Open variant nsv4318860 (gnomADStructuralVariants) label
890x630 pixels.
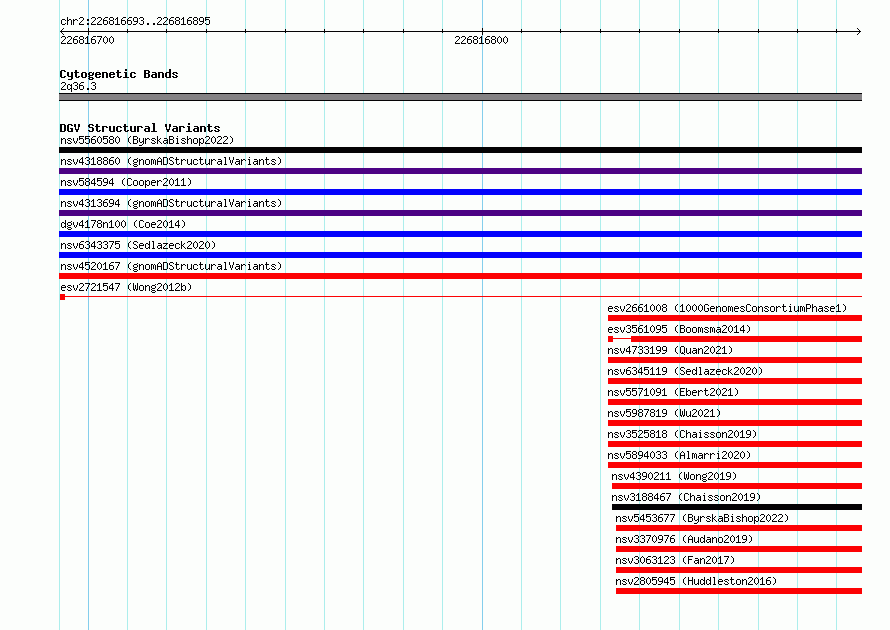coord(171,161)
